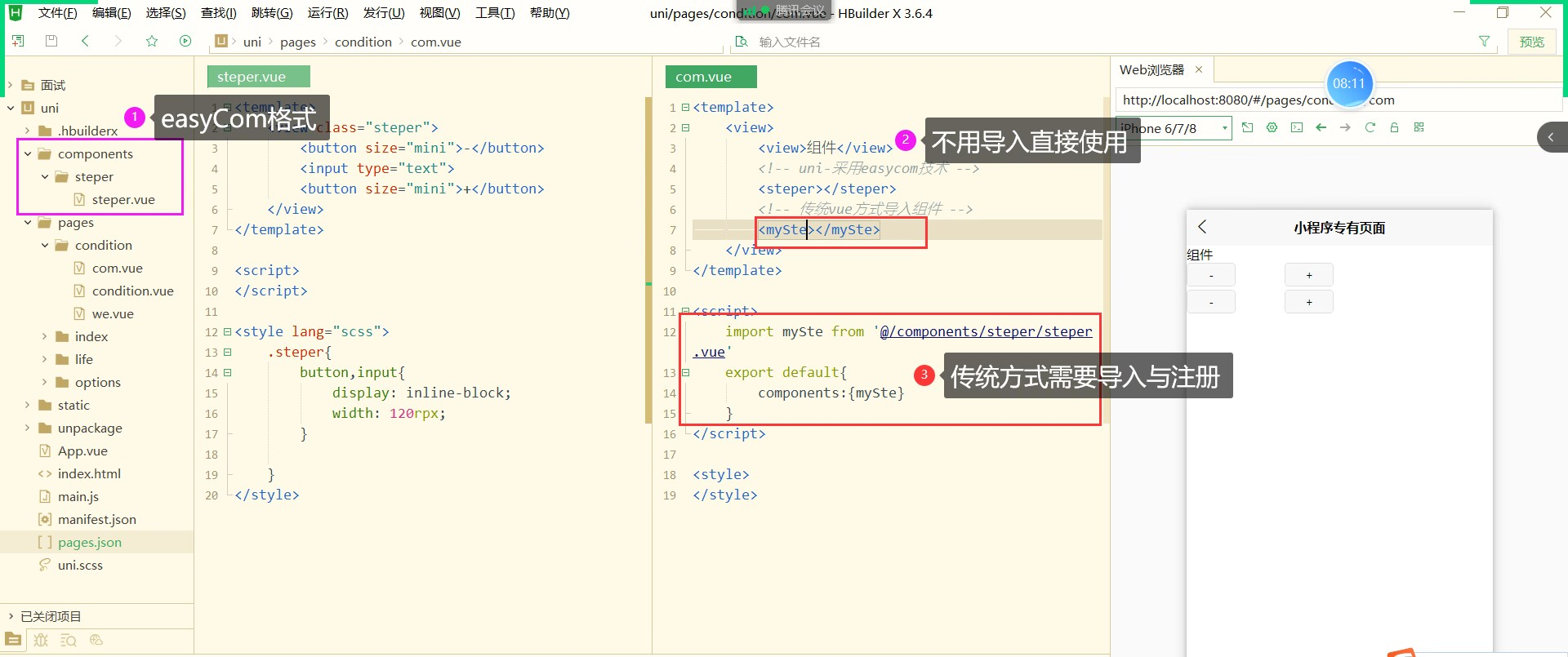This screenshot has height=657, width=1568.
Task: Switch to the steper.vue editor tab
Action: click(x=258, y=77)
